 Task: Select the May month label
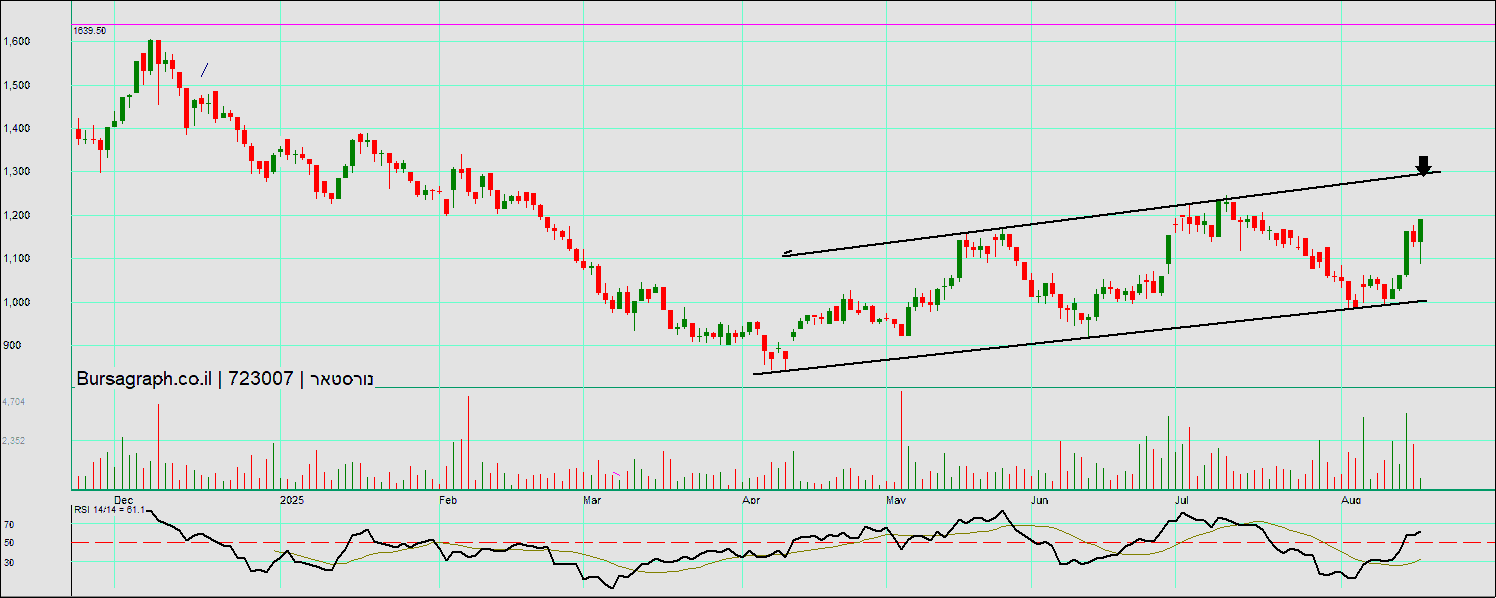[x=896, y=499]
